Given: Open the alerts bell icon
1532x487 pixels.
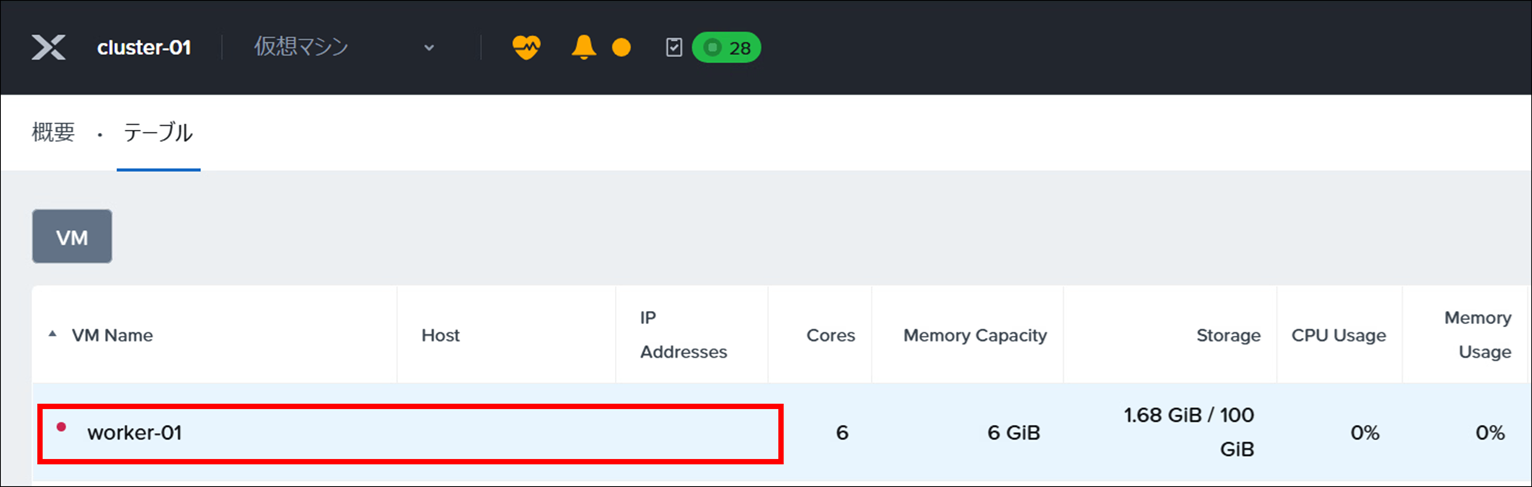Looking at the screenshot, I should (x=583, y=47).
